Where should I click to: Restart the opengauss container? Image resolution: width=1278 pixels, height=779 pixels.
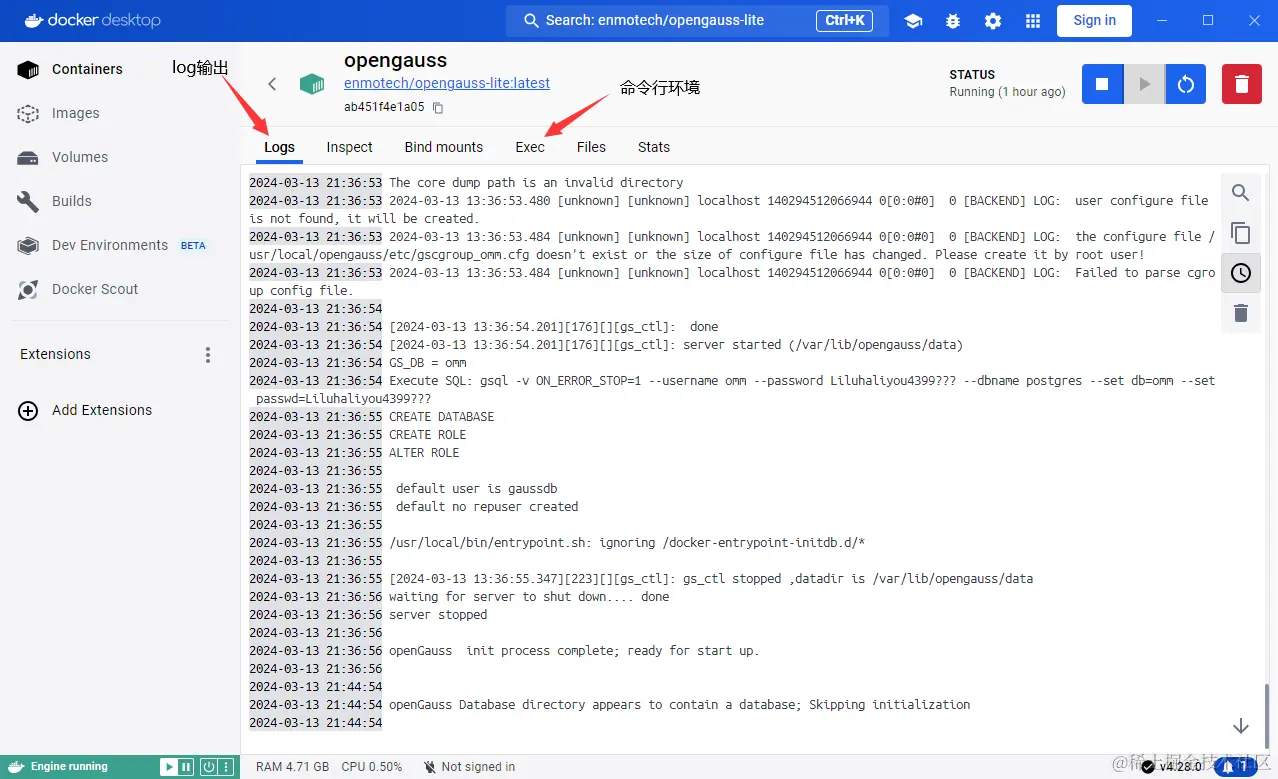pos(1186,84)
